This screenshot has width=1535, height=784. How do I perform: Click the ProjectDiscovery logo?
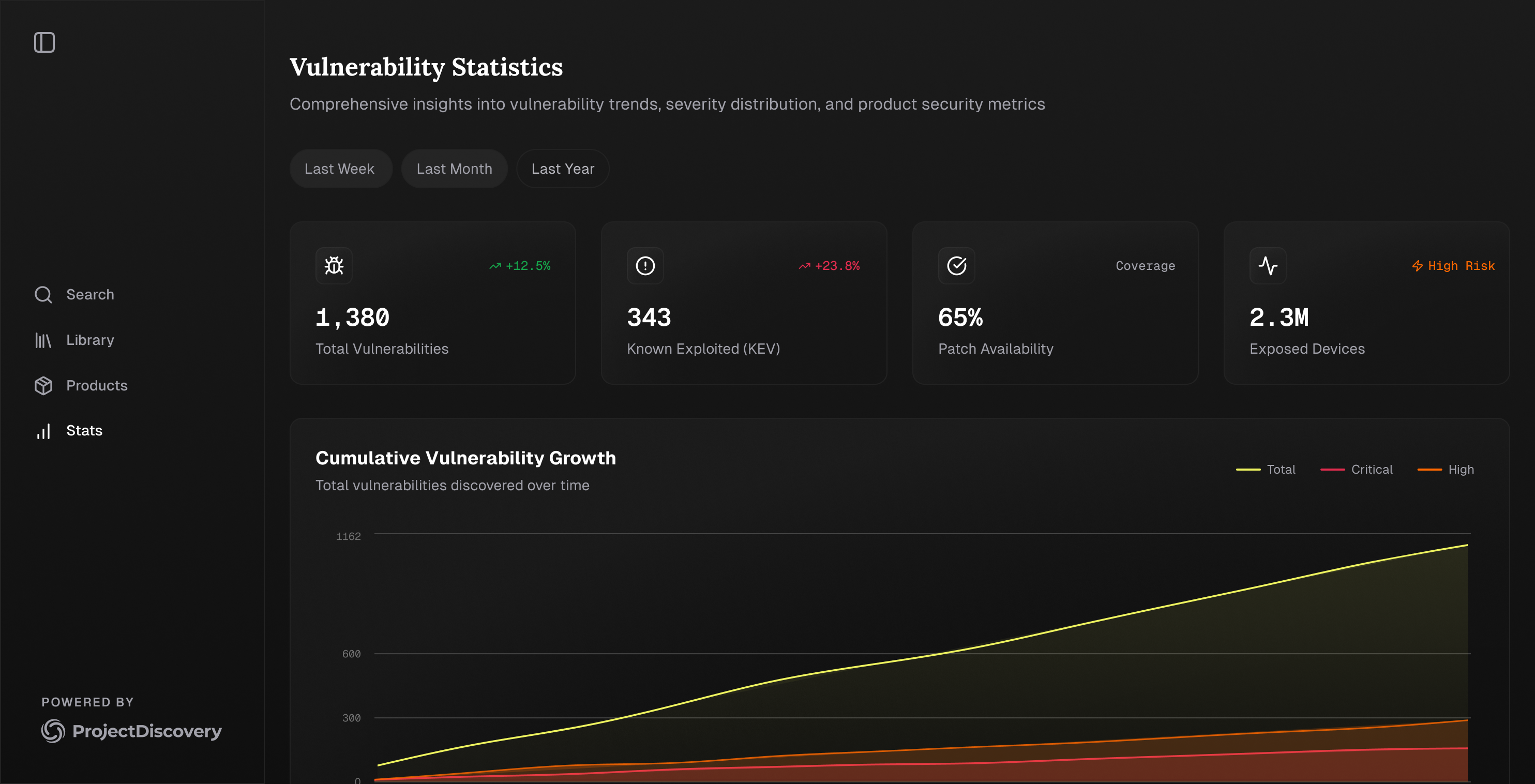131,730
